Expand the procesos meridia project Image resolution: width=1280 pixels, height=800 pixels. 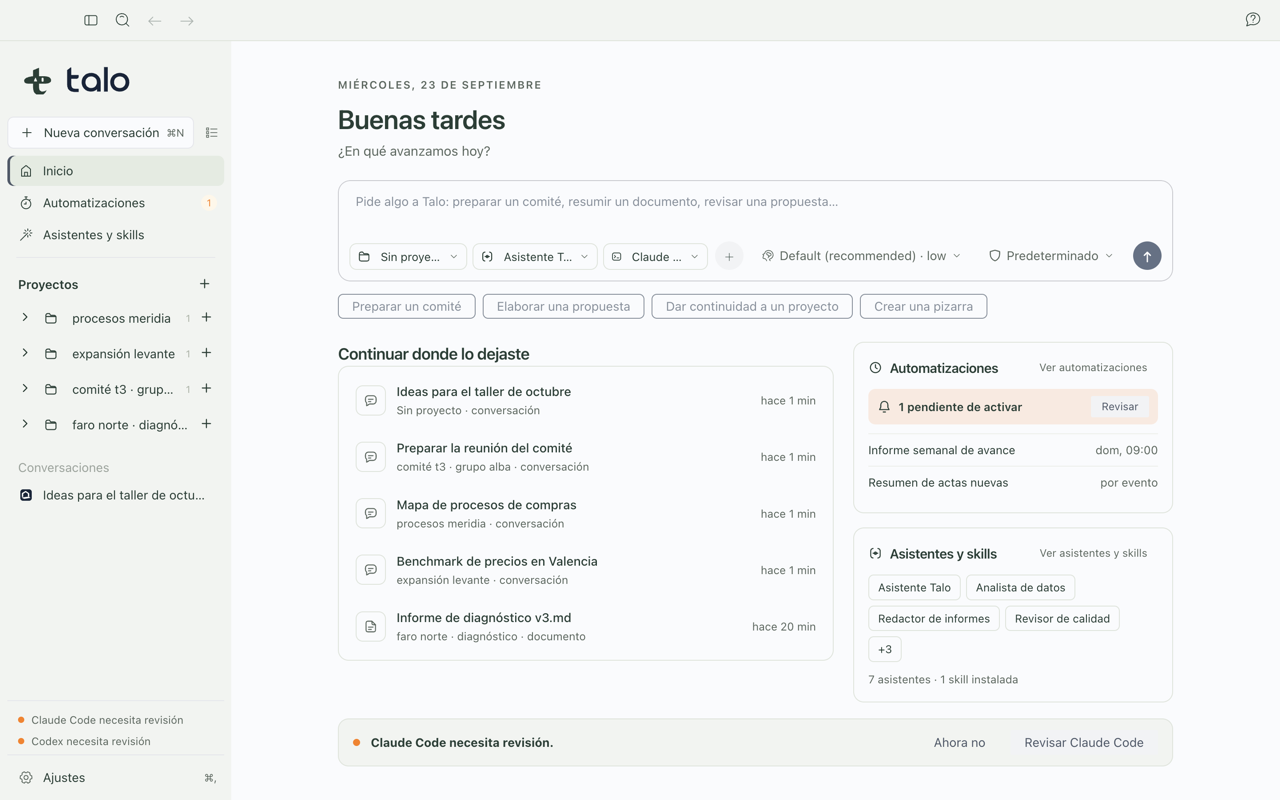pos(25,318)
